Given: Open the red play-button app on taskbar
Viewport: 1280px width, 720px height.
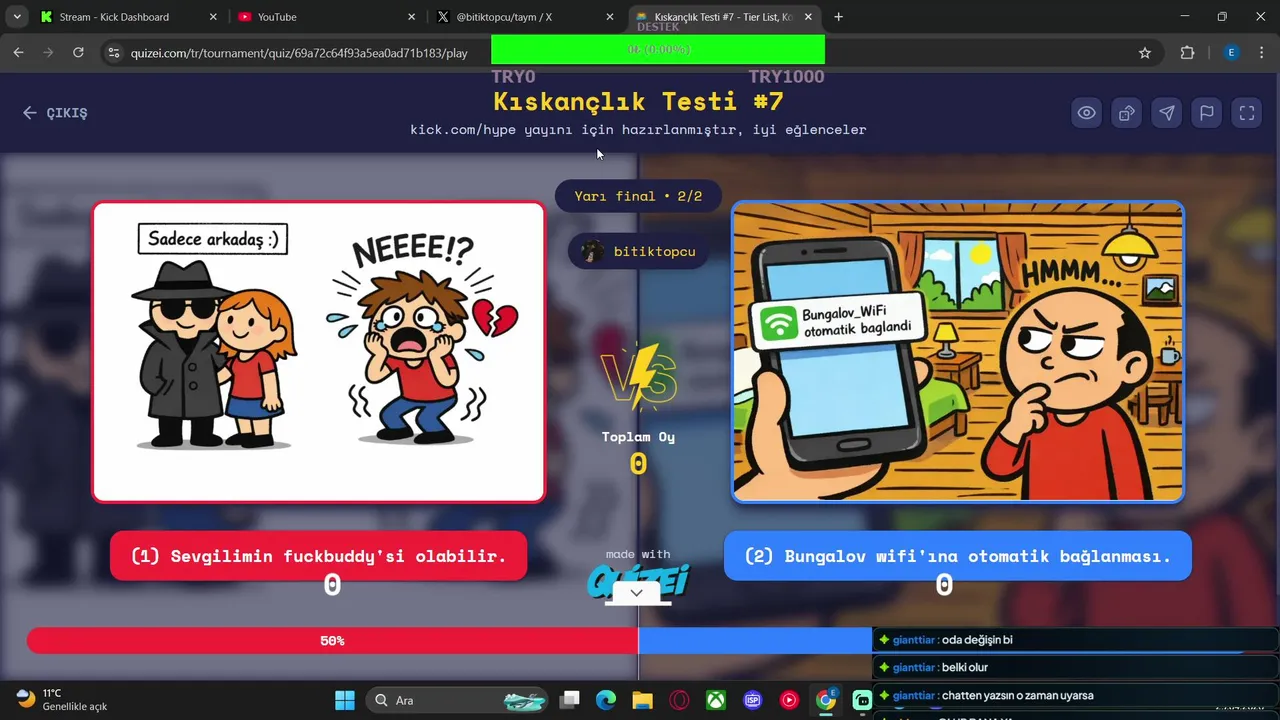Looking at the screenshot, I should pyautogui.click(x=789, y=700).
